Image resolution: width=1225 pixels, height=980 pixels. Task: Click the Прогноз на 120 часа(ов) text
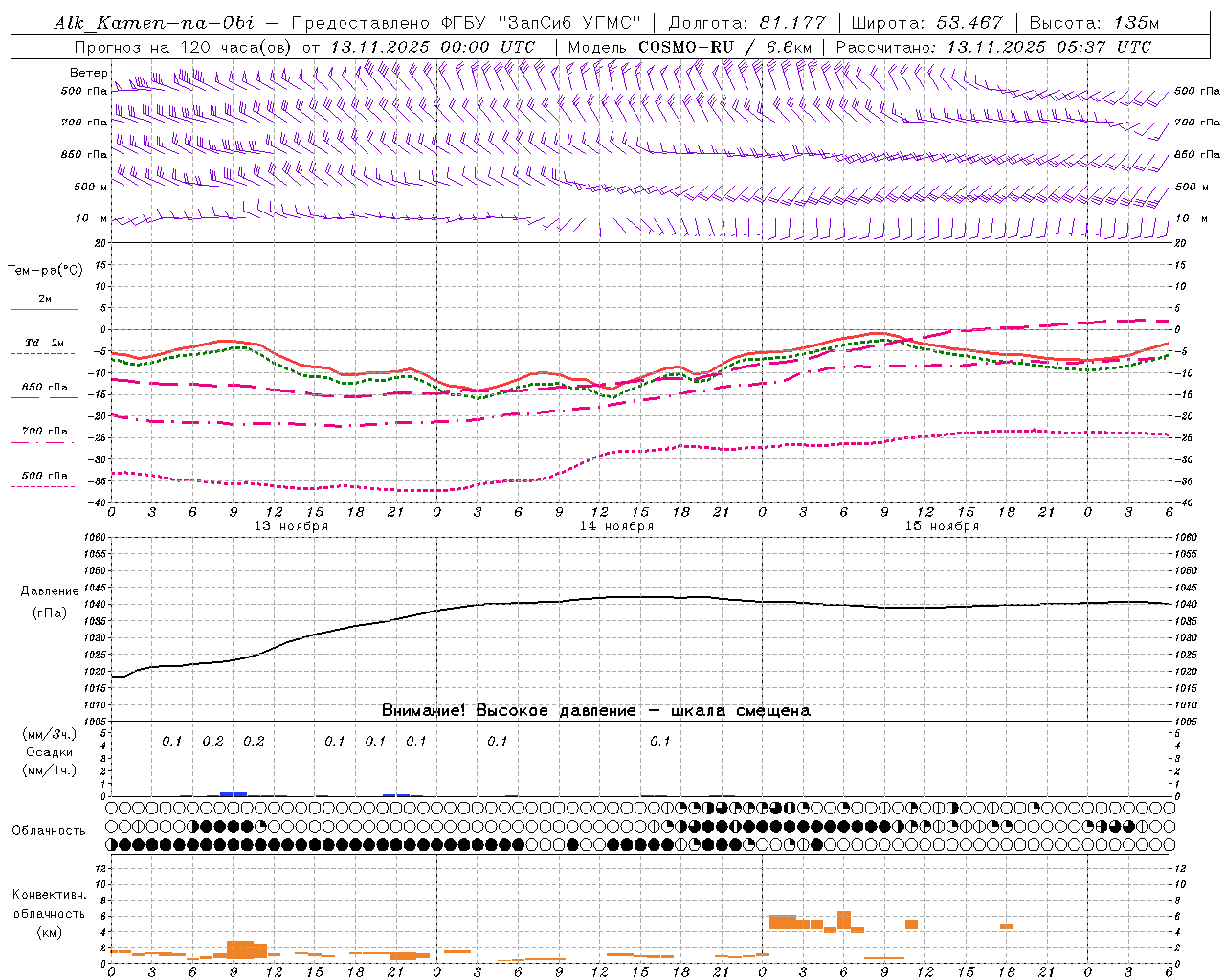coord(184,47)
